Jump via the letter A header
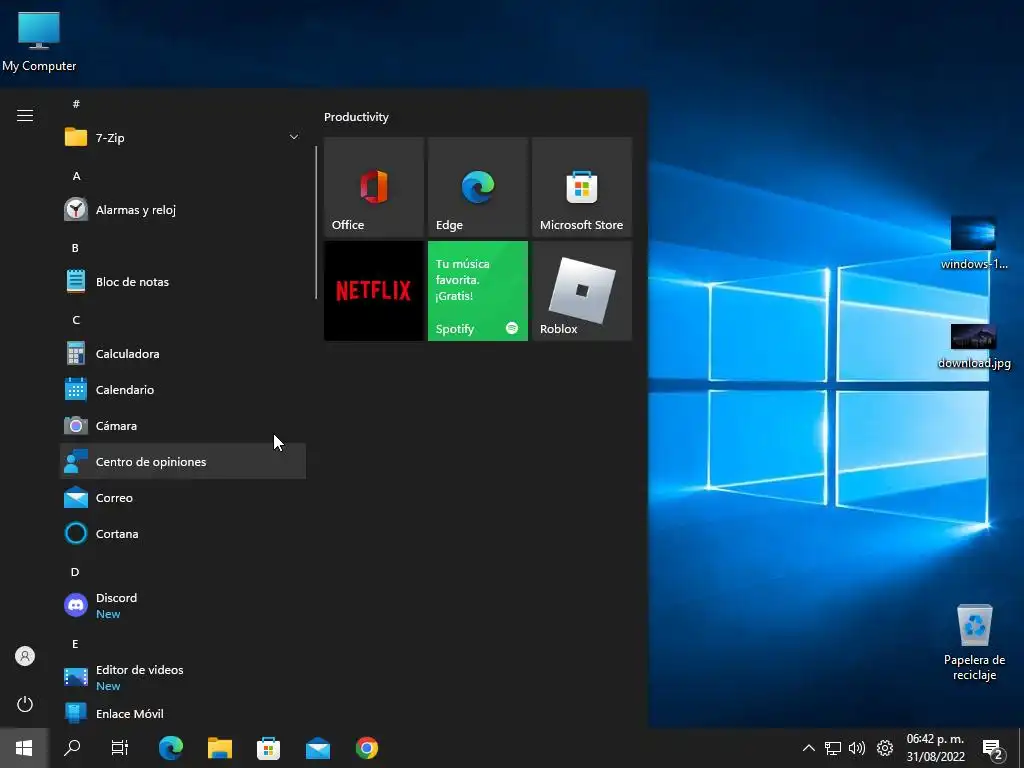1024x768 pixels. [76, 176]
